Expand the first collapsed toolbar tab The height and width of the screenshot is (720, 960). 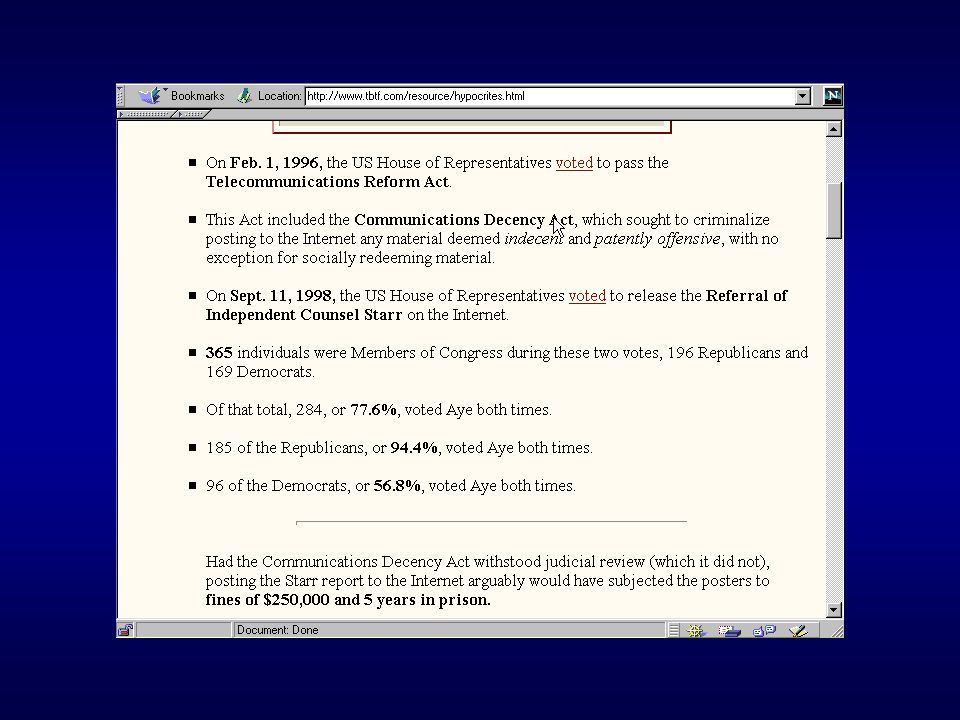(x=147, y=114)
